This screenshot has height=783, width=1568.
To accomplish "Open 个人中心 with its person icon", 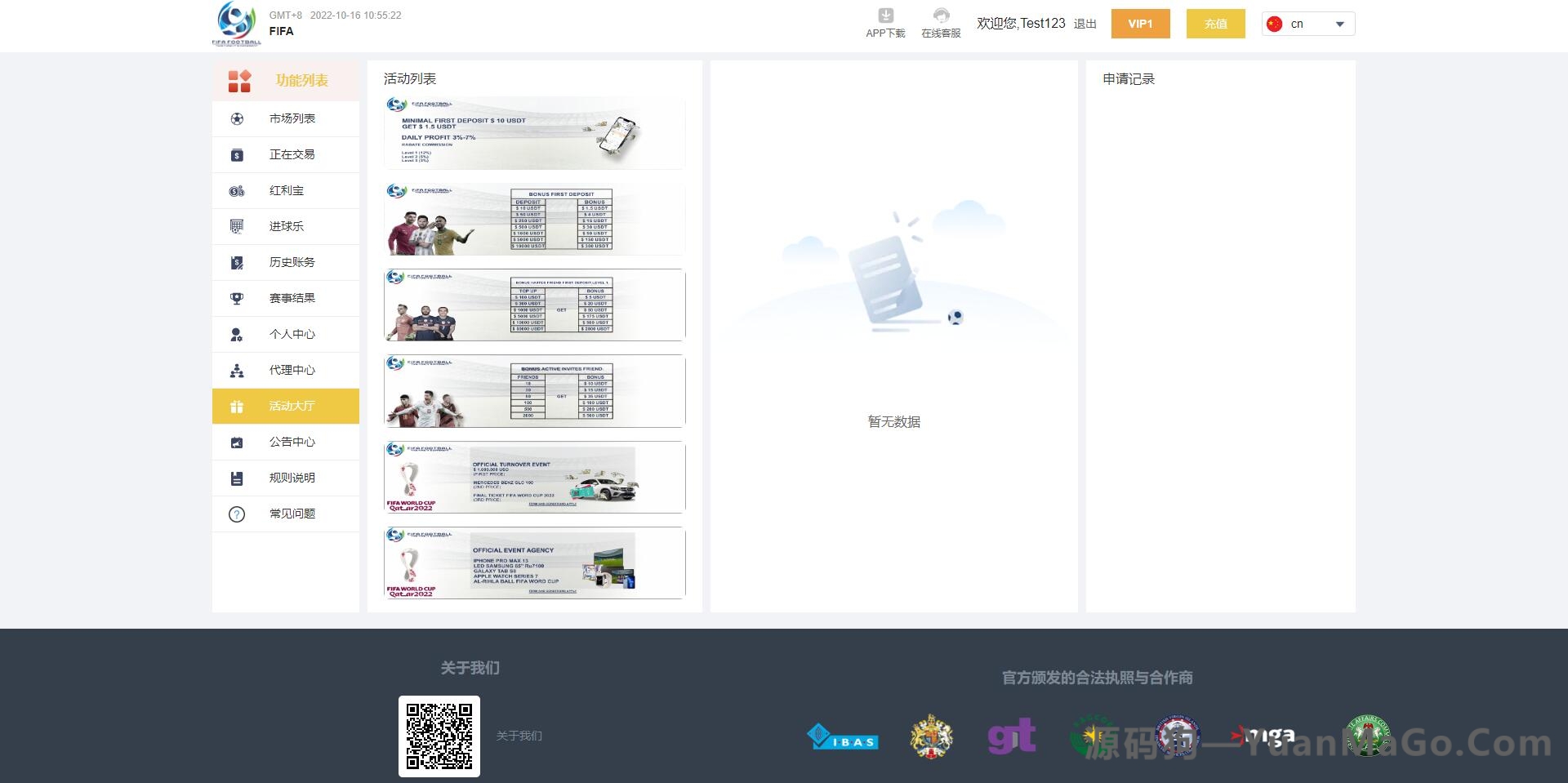I will pos(236,334).
